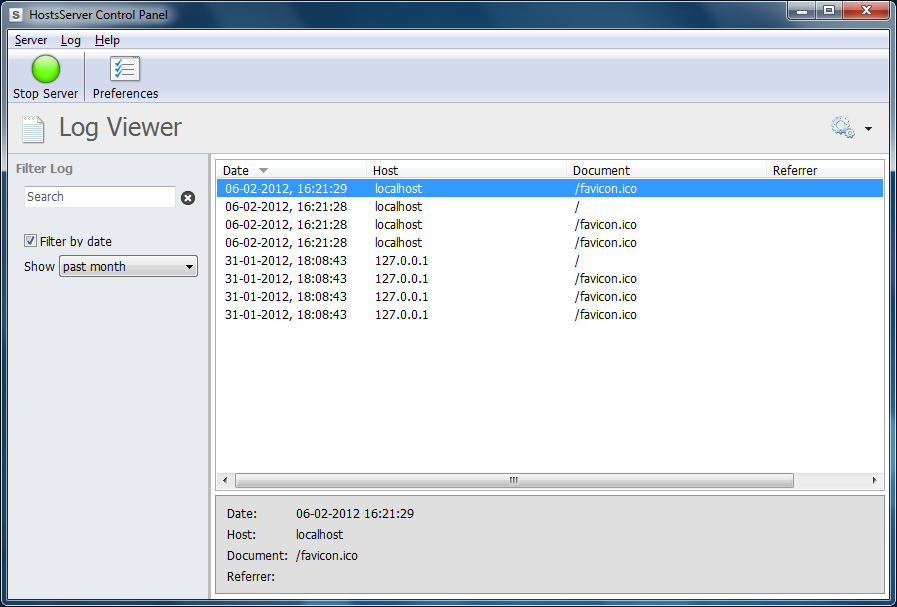Open the Log menu
897x607 pixels.
click(x=70, y=40)
